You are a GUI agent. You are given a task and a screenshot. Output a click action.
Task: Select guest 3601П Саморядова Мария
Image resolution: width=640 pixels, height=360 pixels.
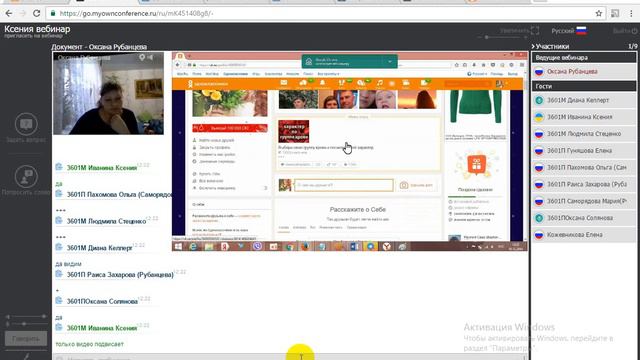(584, 201)
